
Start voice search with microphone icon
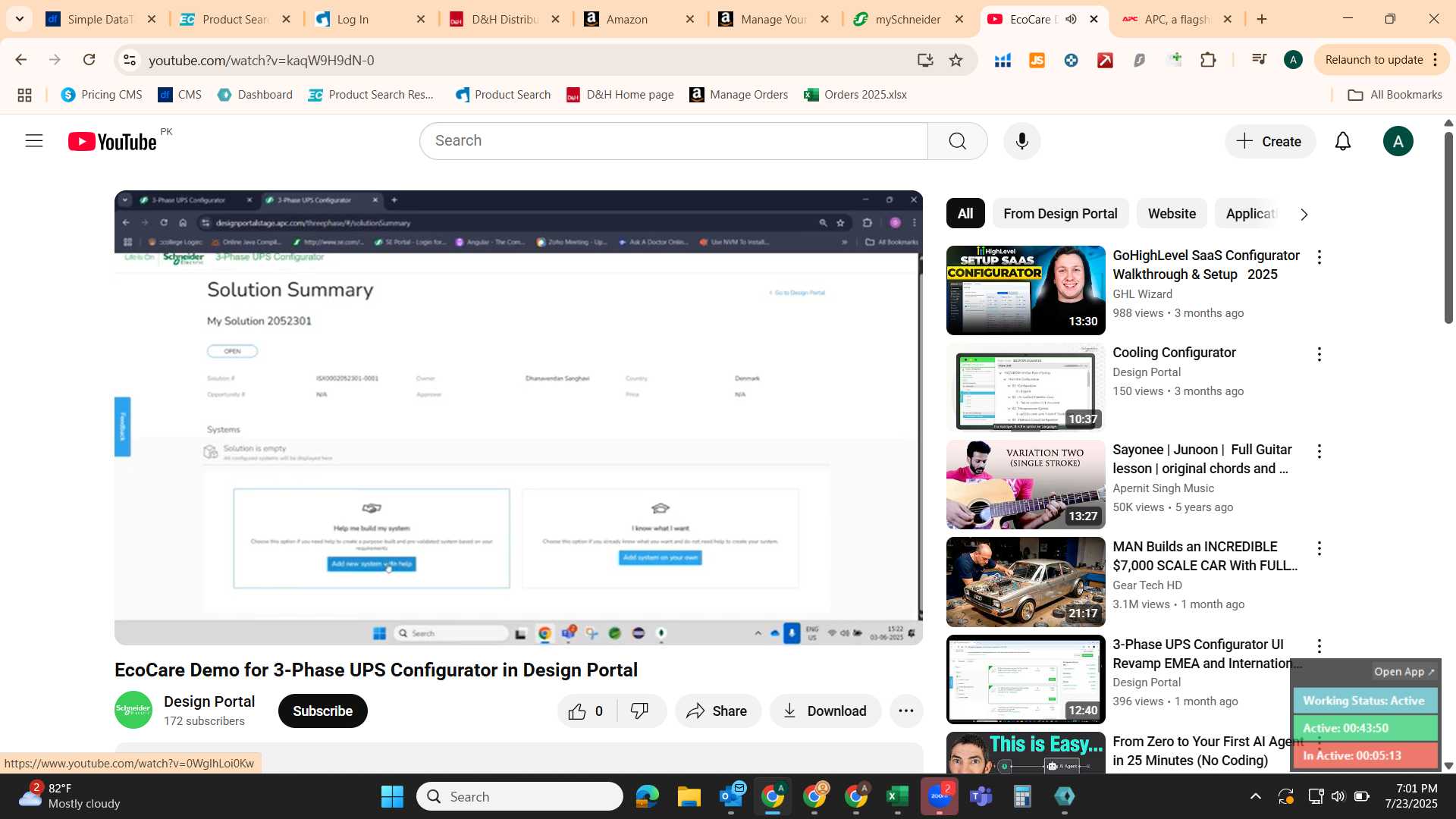[1021, 141]
